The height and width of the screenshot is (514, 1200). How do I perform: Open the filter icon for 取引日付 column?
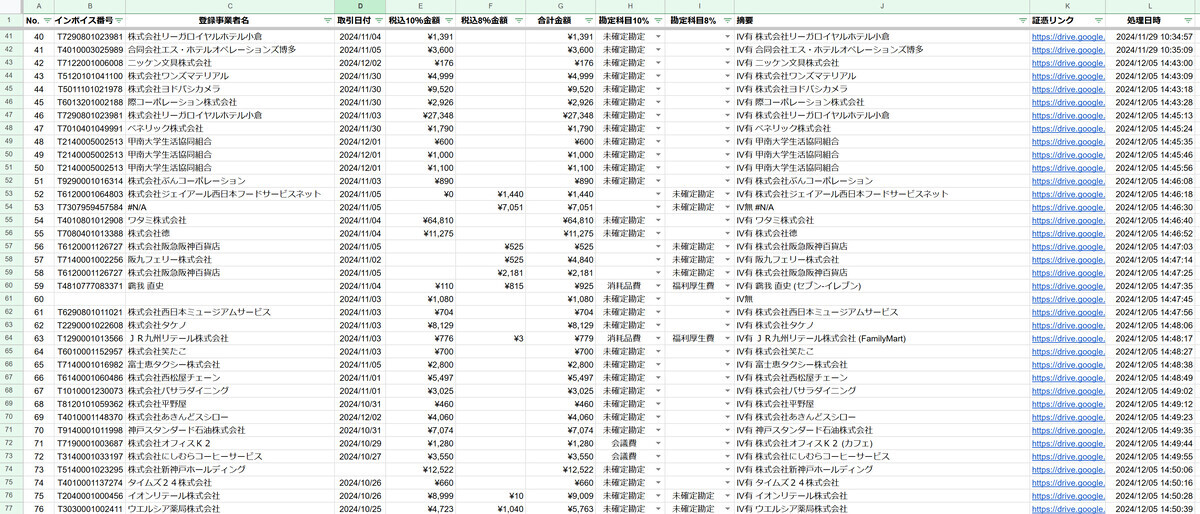coord(377,20)
